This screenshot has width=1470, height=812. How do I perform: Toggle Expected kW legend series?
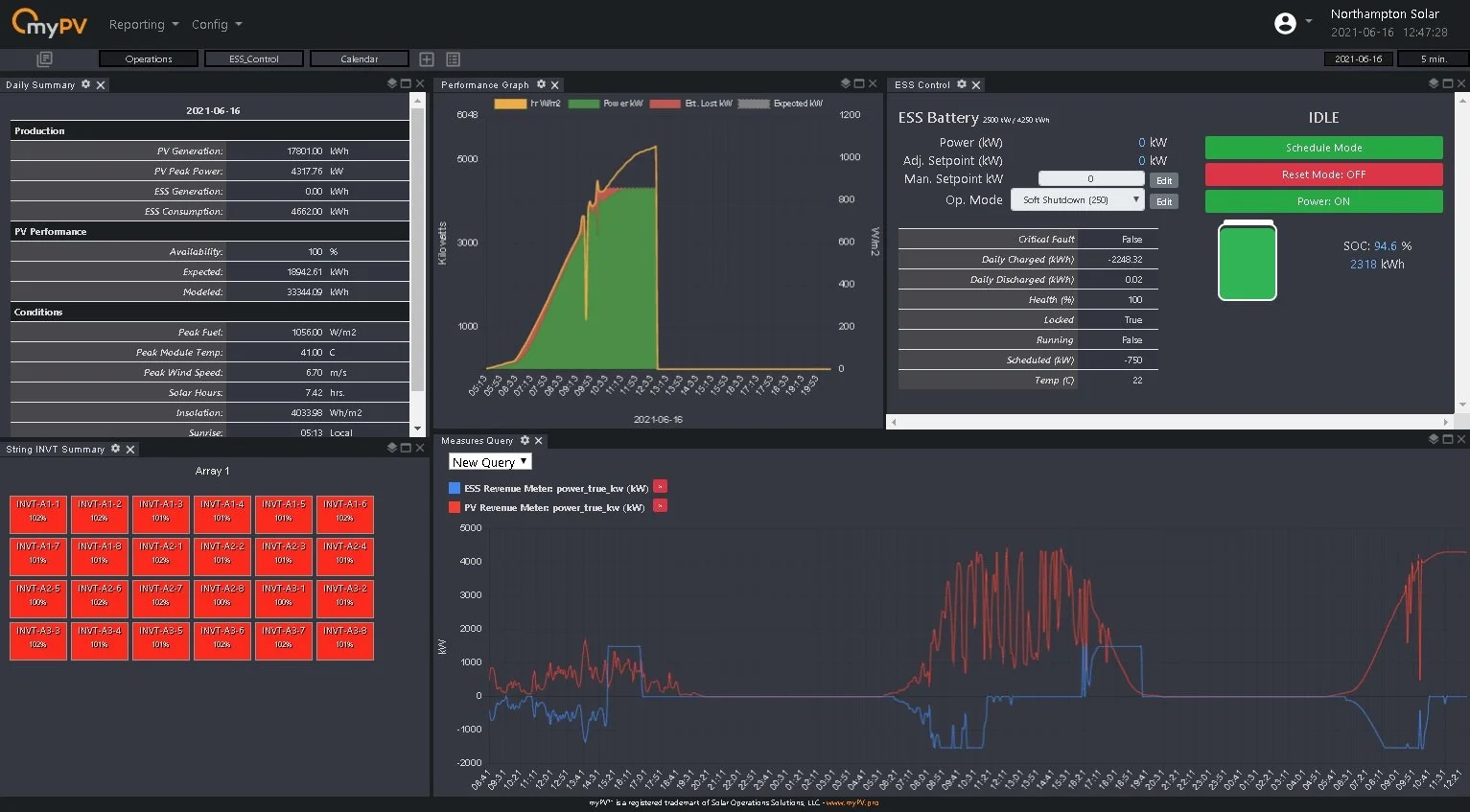pyautogui.click(x=780, y=104)
